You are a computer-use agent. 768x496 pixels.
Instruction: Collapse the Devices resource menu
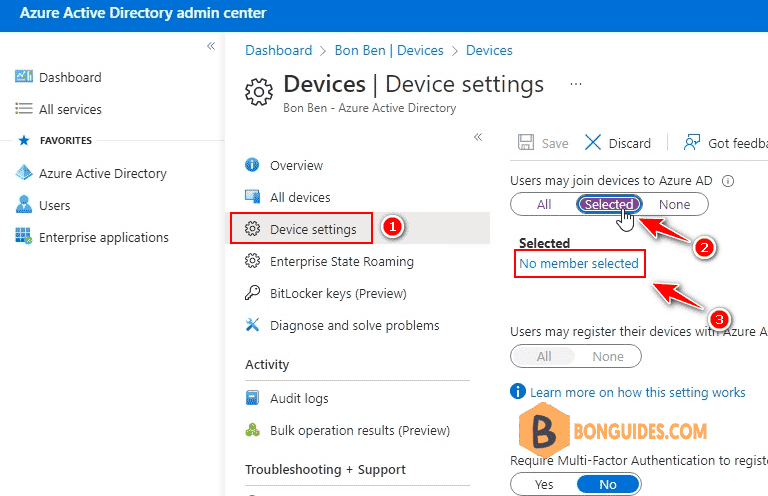478,137
